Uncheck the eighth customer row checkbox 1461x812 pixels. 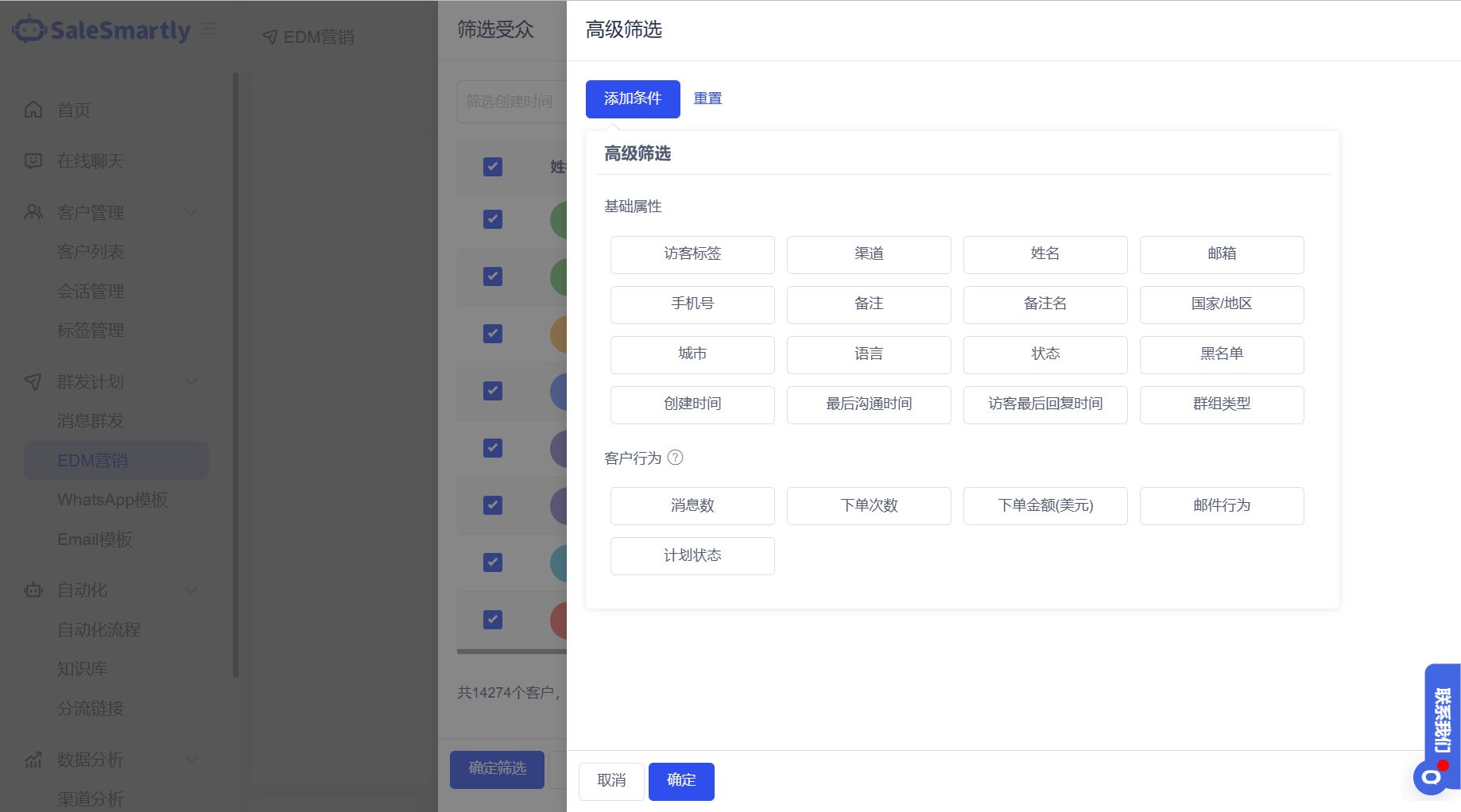(493, 620)
